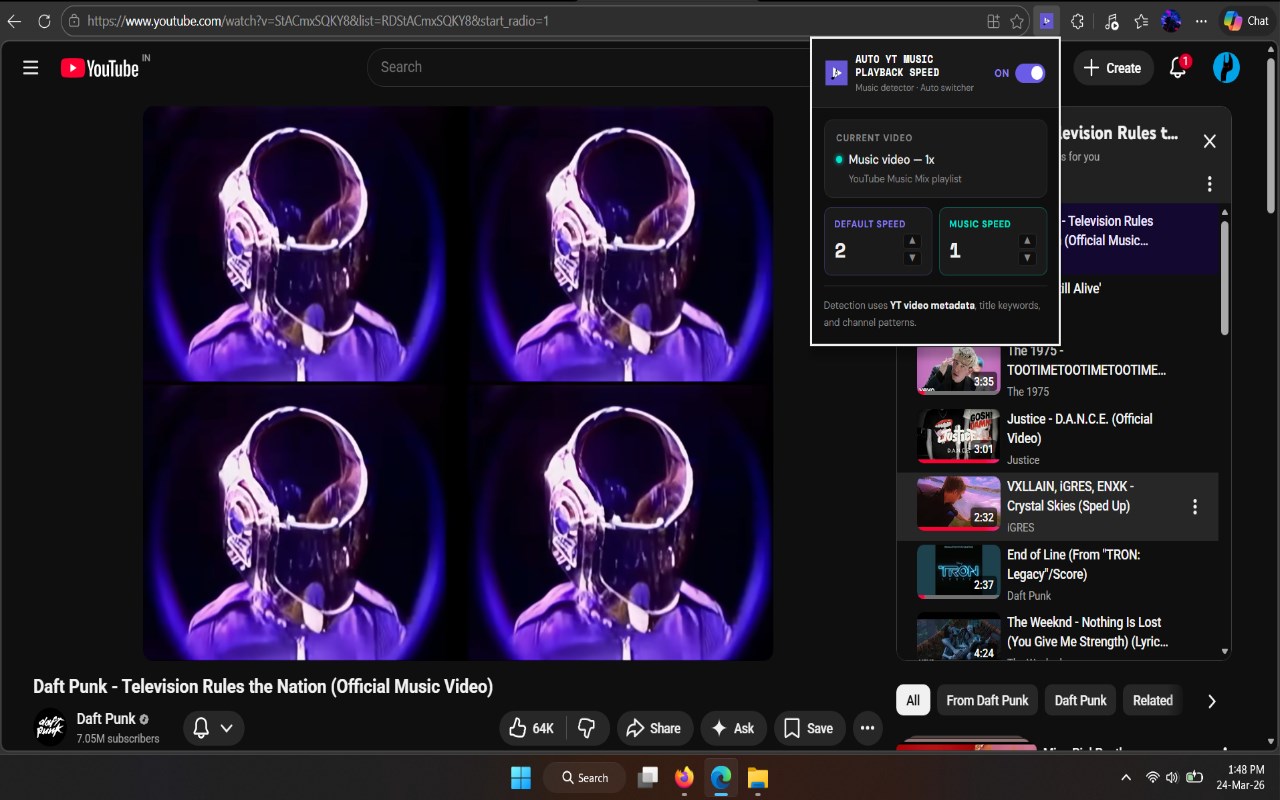Share the video
1280x800 pixels.
pyautogui.click(x=654, y=728)
